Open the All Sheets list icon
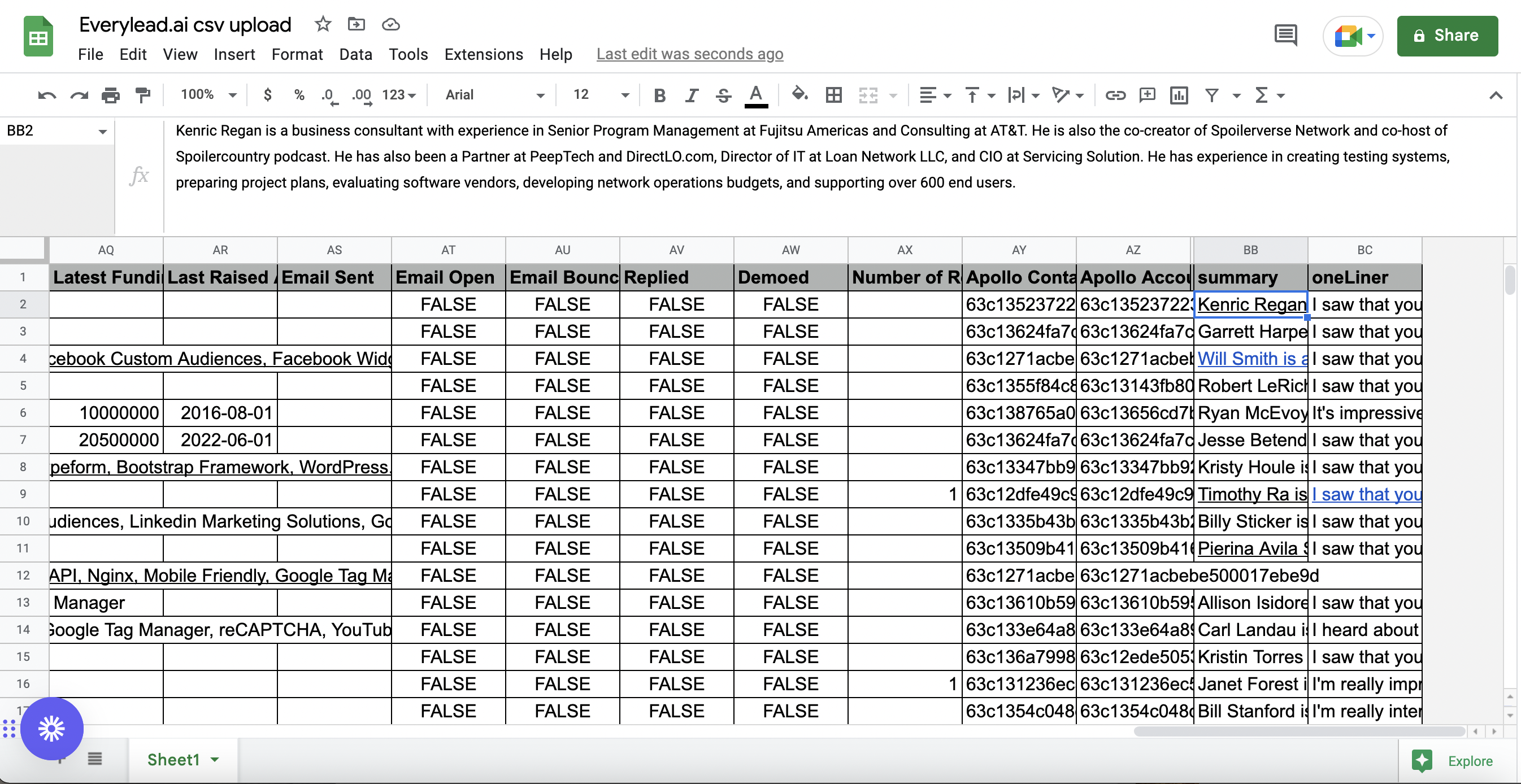The image size is (1521, 784). pyautogui.click(x=95, y=759)
